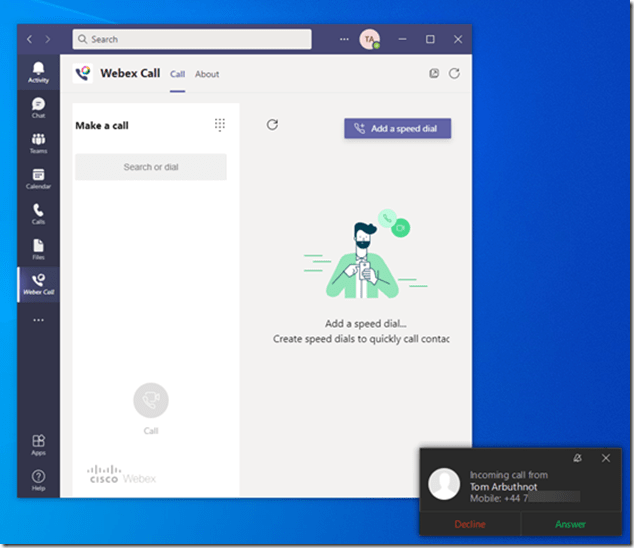Maximize the Teams window
The width and height of the screenshot is (634, 548).
(x=430, y=39)
